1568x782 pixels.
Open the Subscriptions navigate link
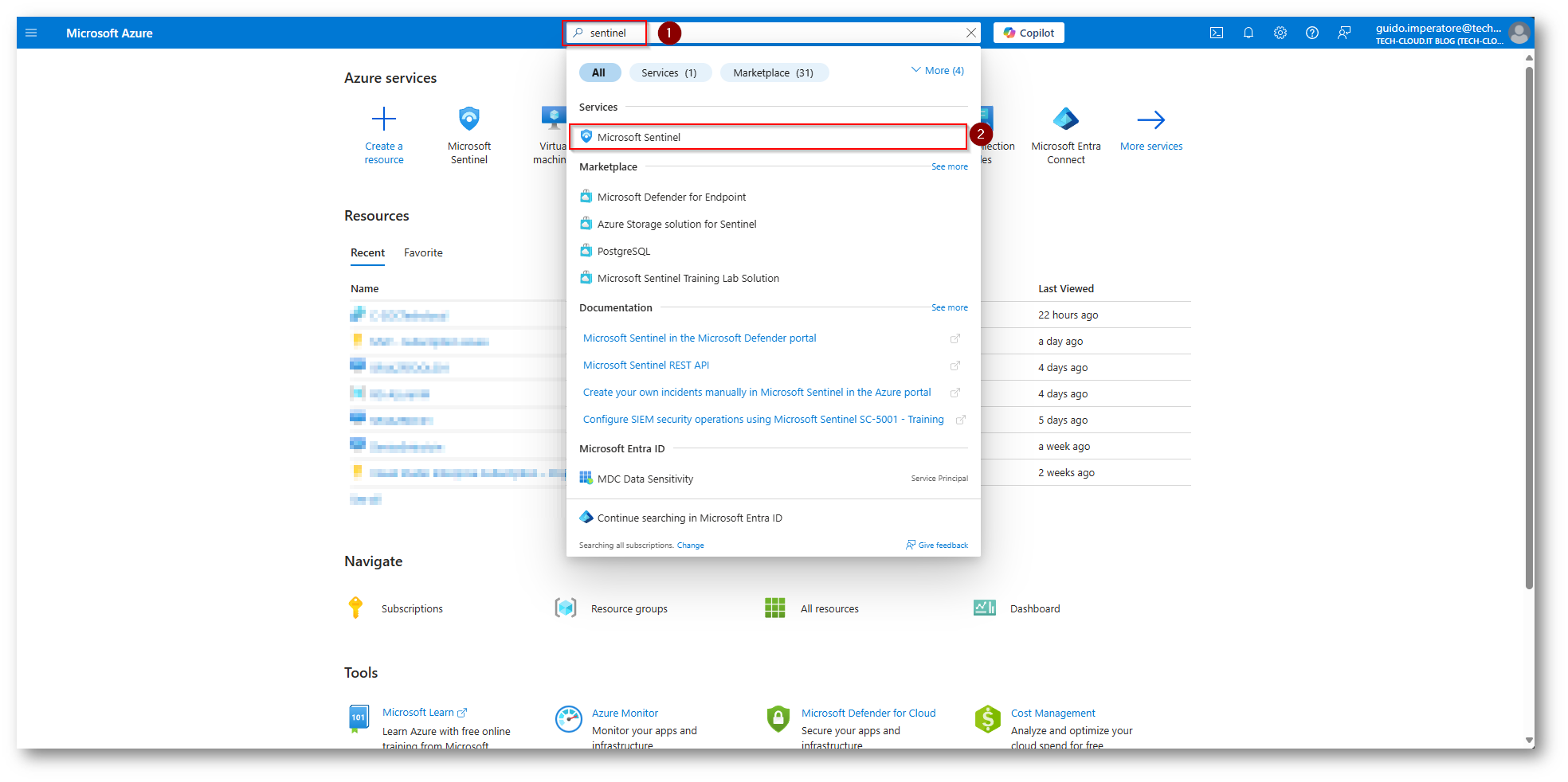click(x=412, y=609)
